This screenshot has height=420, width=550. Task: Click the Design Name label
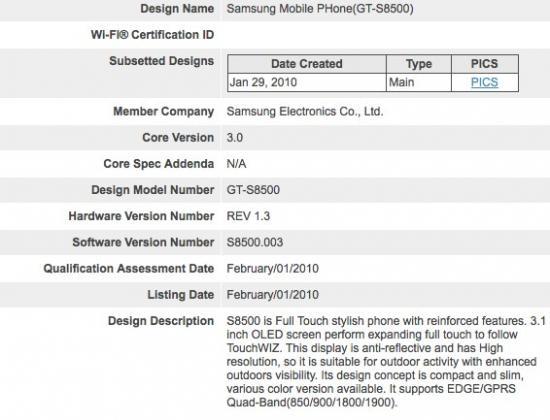click(x=177, y=9)
